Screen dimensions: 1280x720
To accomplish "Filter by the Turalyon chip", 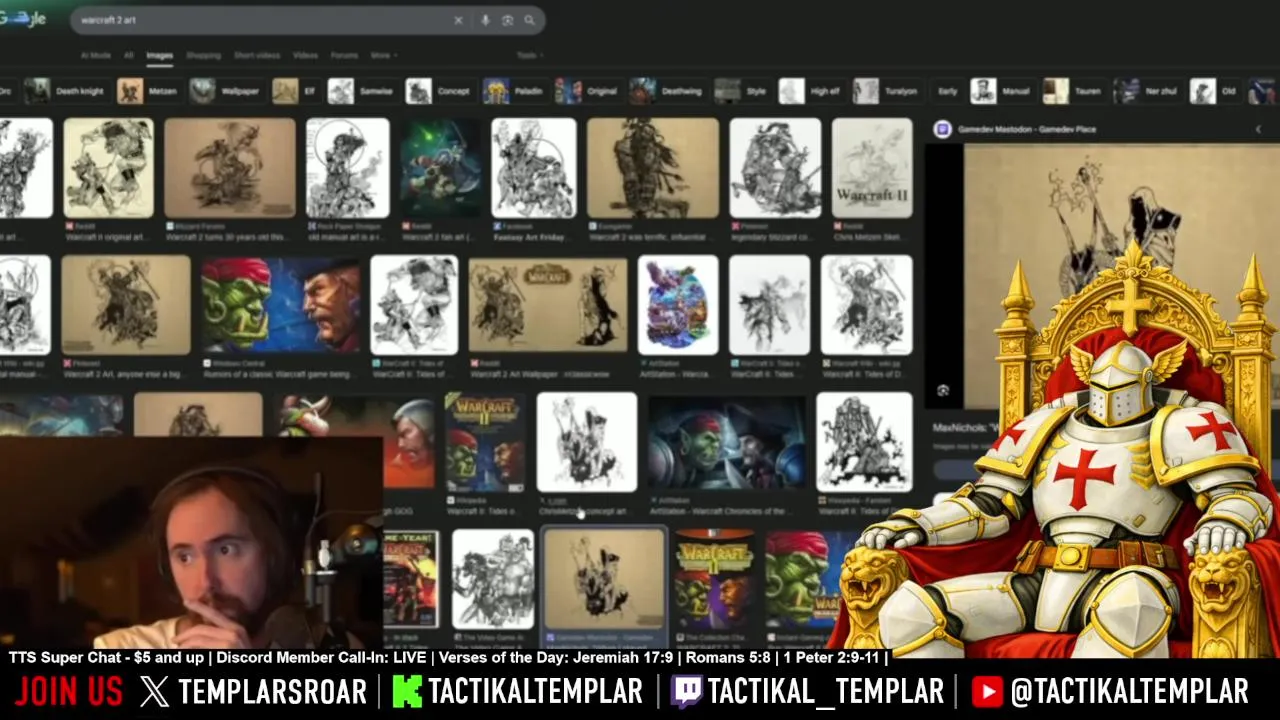I will 887,91.
